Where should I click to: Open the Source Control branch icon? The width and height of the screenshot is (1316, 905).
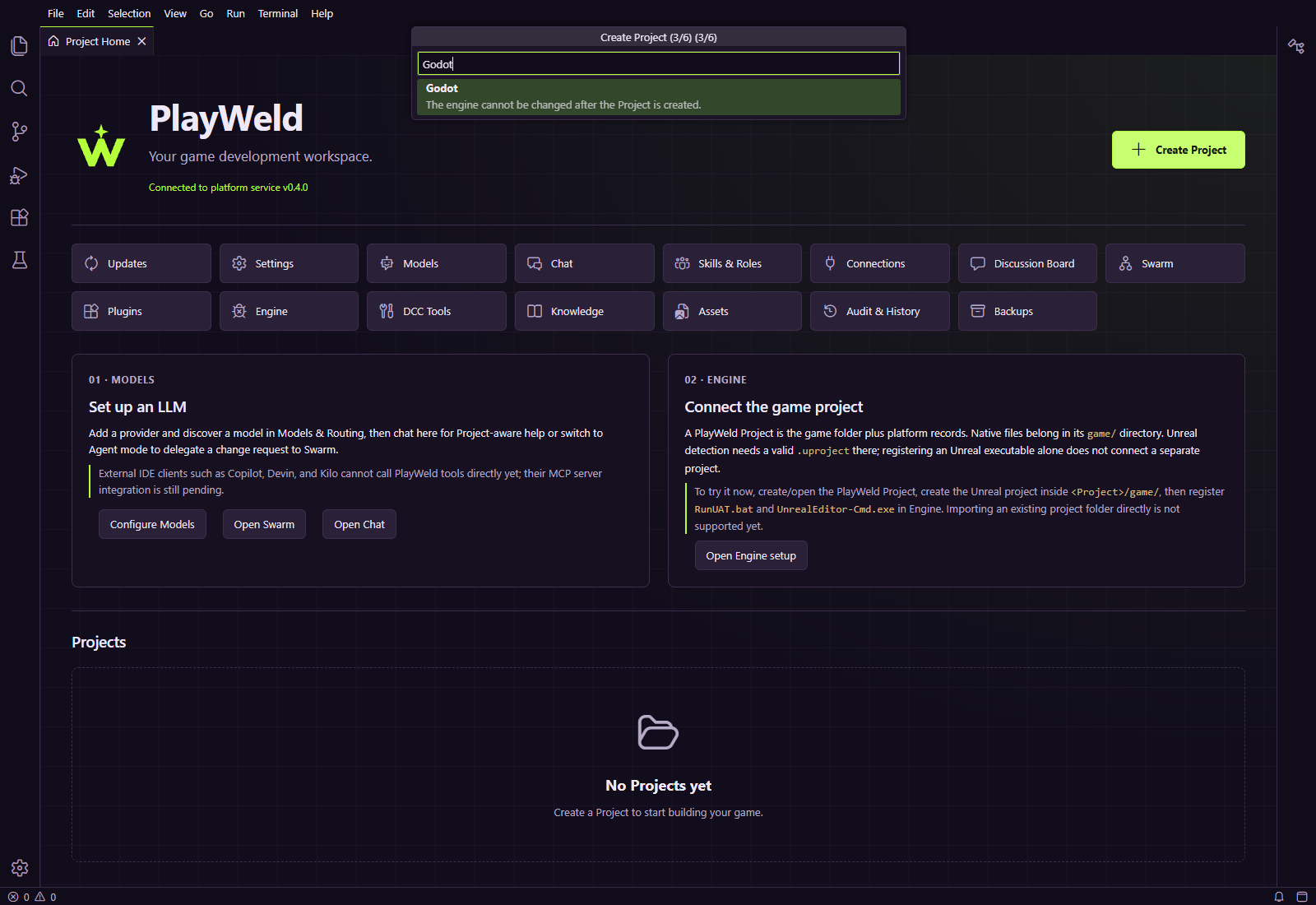(x=20, y=132)
